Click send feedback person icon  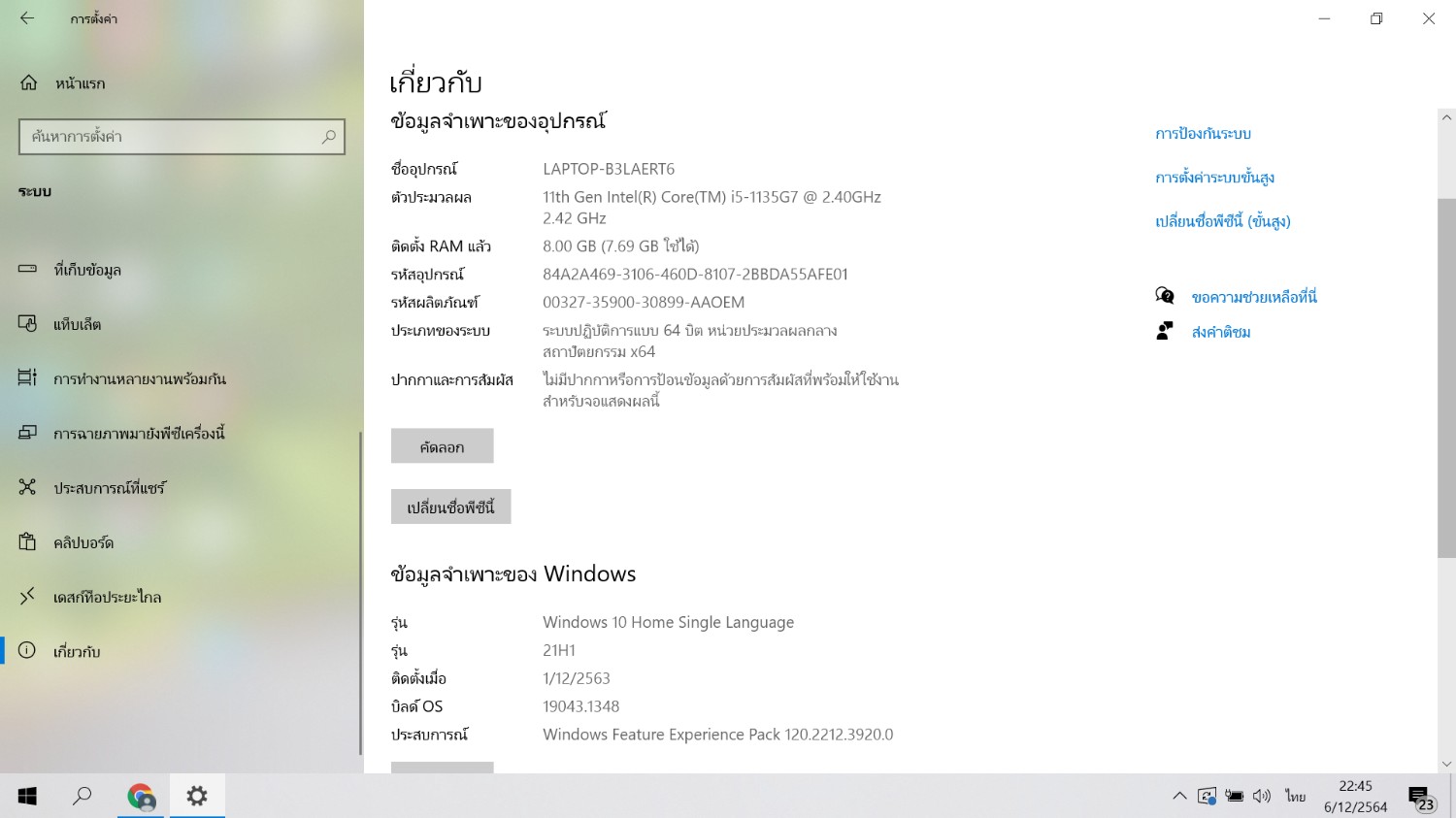1165,331
